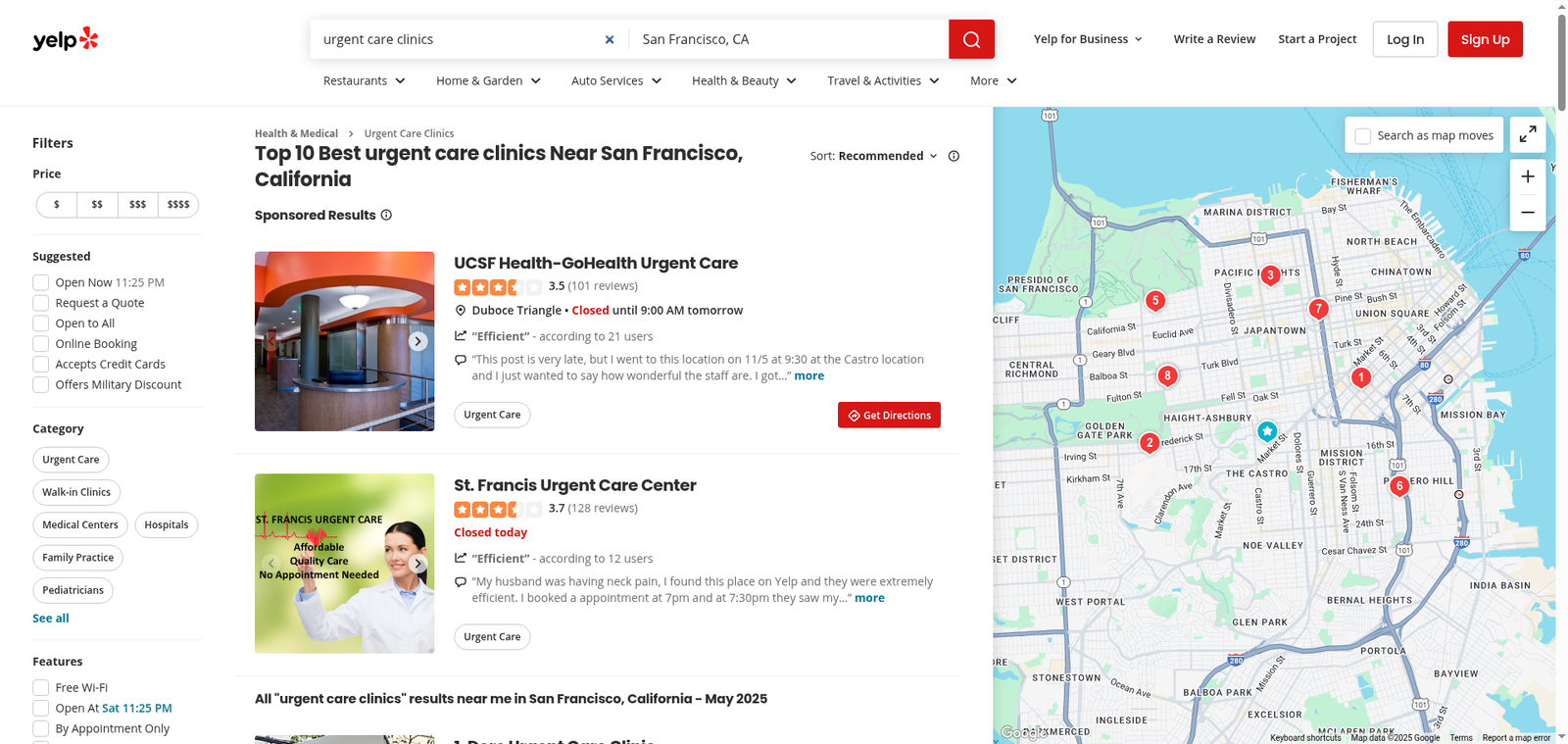The image size is (1568, 744).
Task: Select the Pediatricians category chip
Action: [x=73, y=590]
